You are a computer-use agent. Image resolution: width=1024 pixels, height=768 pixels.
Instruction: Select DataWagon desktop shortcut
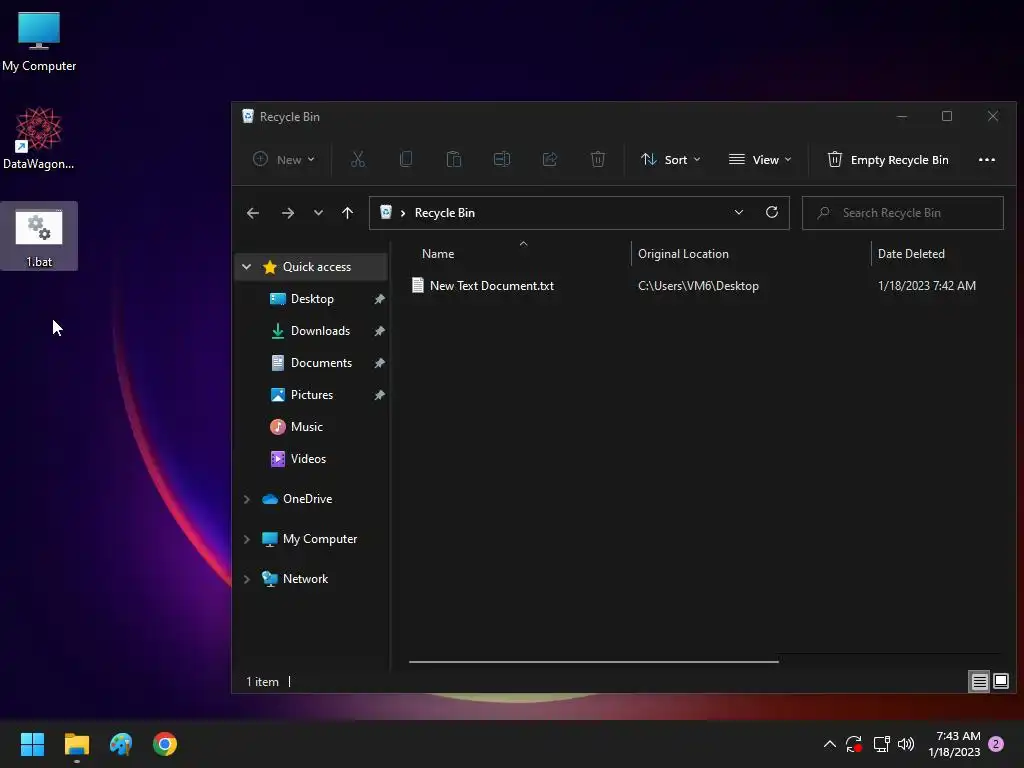pos(39,138)
